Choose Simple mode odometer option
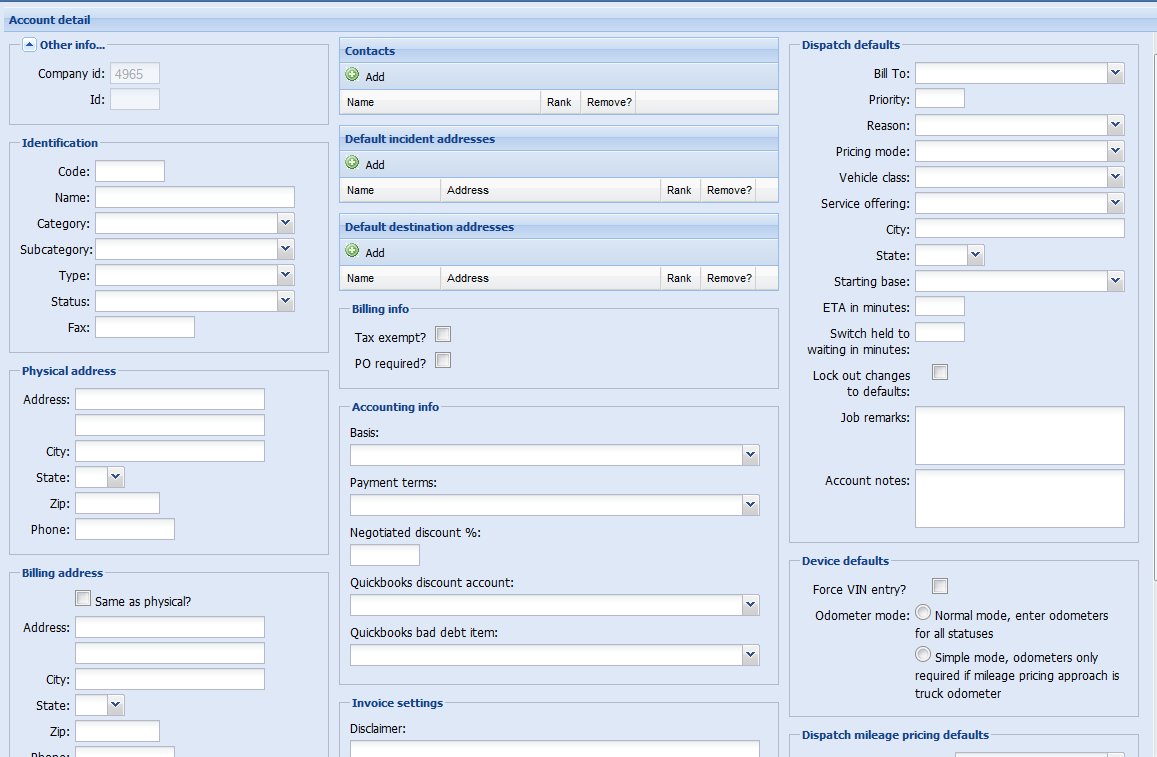The height and width of the screenshot is (757, 1157). [923, 655]
